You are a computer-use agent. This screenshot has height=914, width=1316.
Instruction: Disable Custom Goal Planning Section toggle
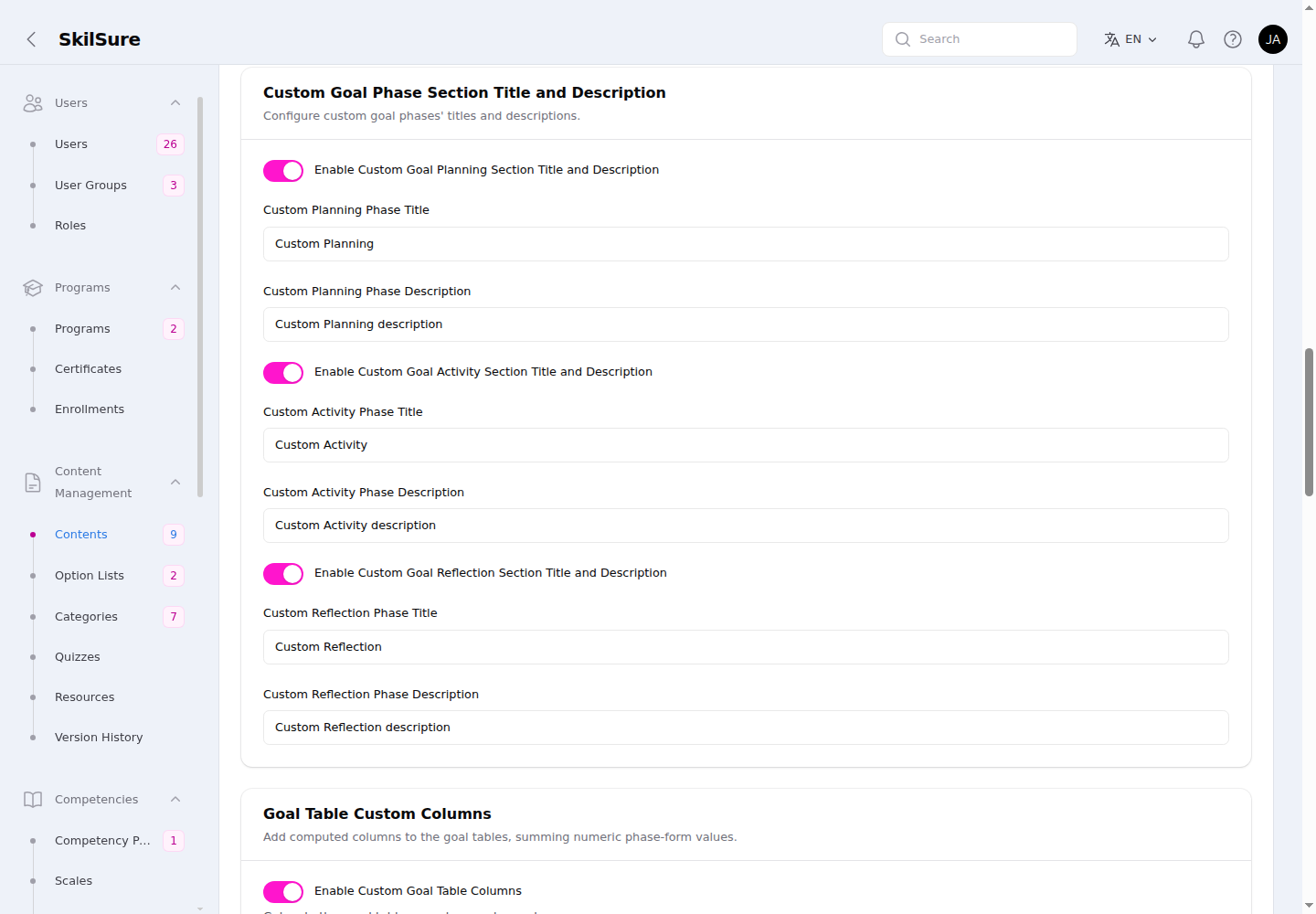click(x=283, y=171)
